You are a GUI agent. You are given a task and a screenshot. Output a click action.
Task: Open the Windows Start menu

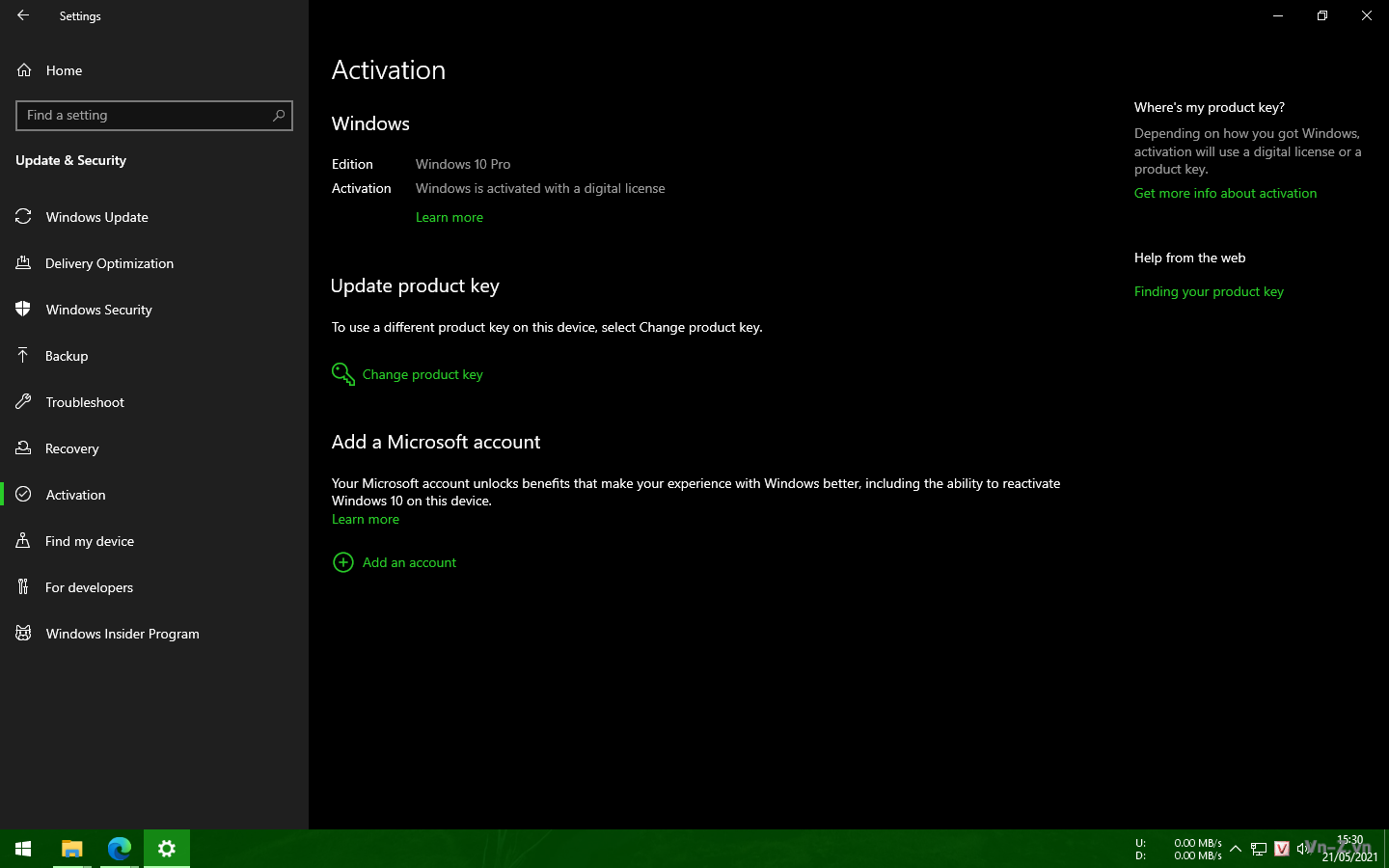click(x=23, y=849)
